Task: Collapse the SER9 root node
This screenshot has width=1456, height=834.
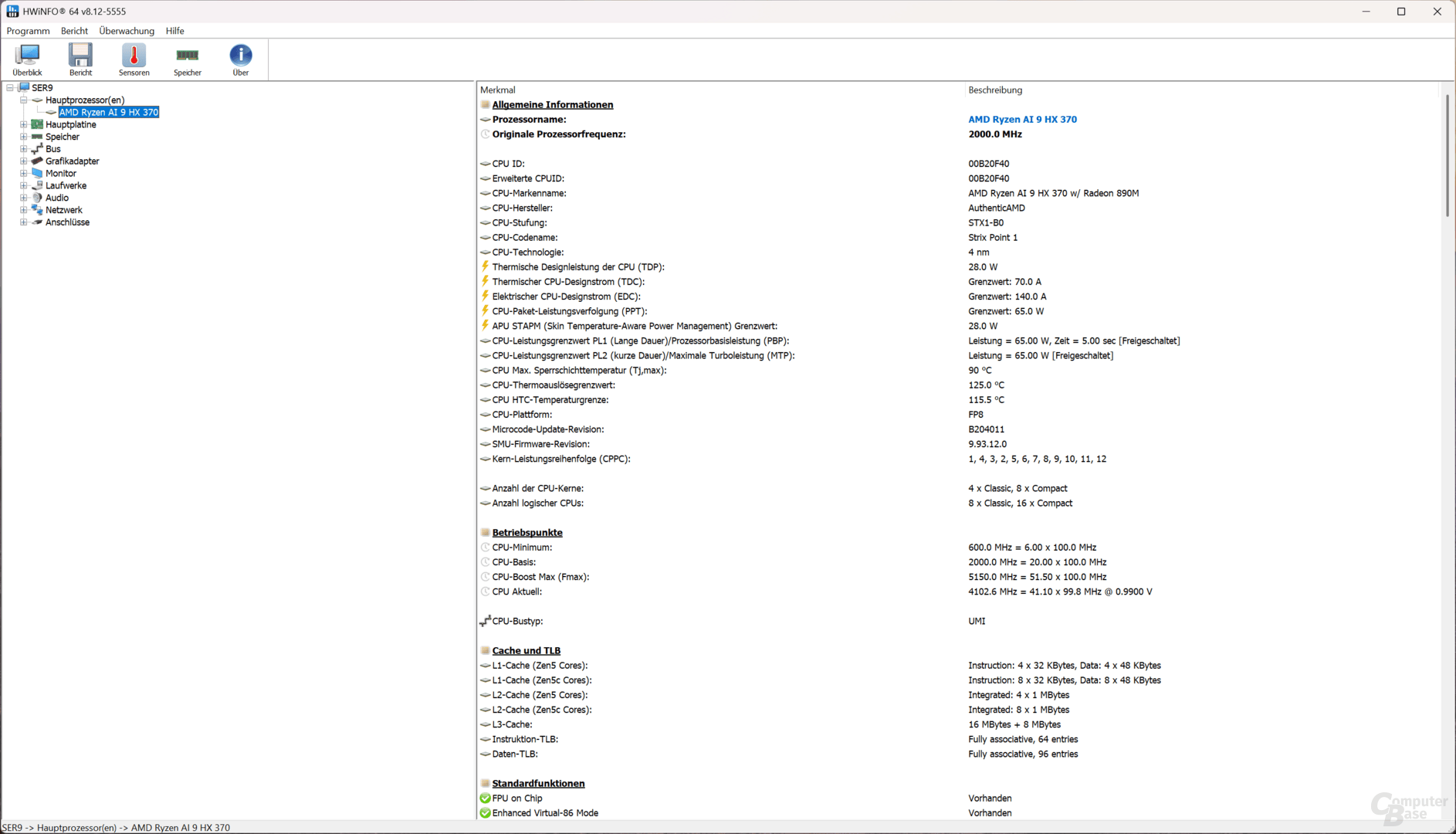Action: coord(10,88)
